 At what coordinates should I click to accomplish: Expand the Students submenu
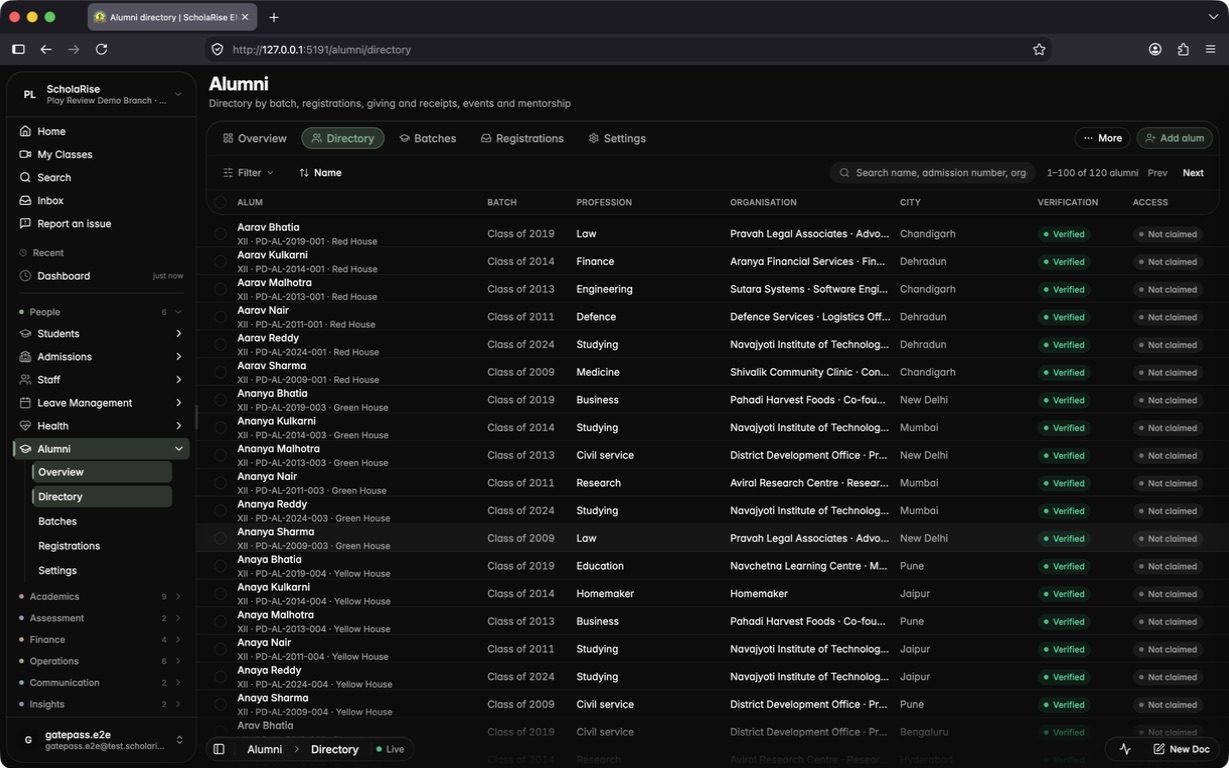tap(178, 333)
